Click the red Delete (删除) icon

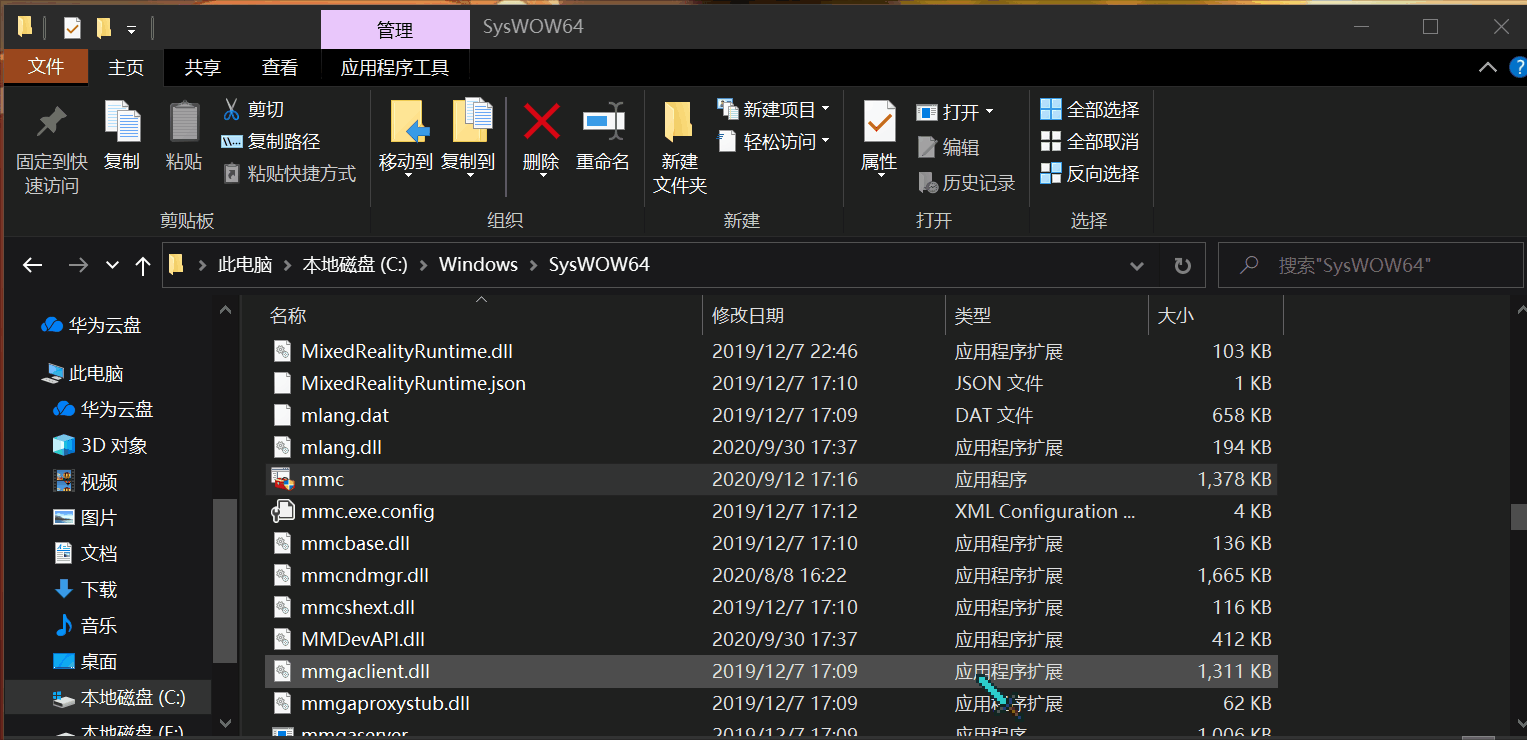tap(541, 122)
